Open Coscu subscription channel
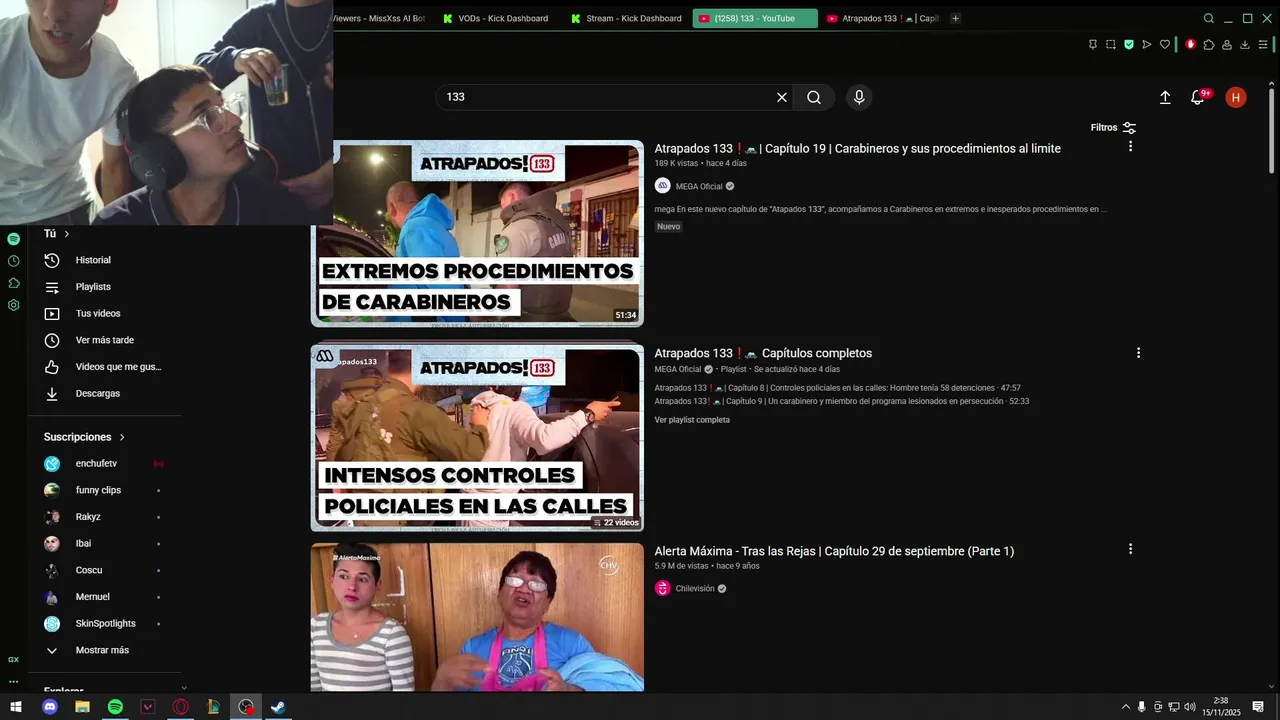The width and height of the screenshot is (1280, 720). tap(105, 570)
